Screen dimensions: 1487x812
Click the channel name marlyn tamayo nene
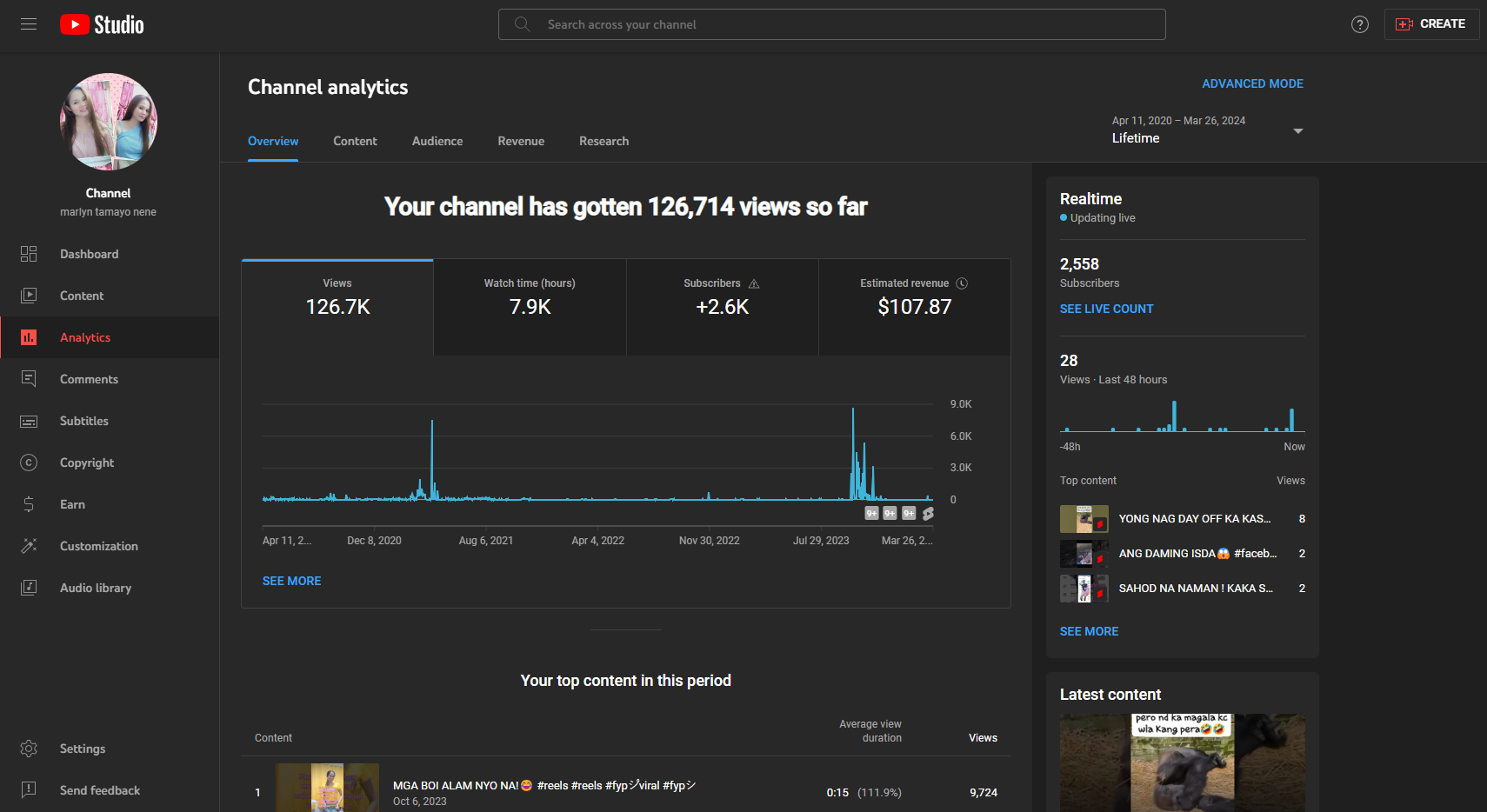tap(108, 212)
